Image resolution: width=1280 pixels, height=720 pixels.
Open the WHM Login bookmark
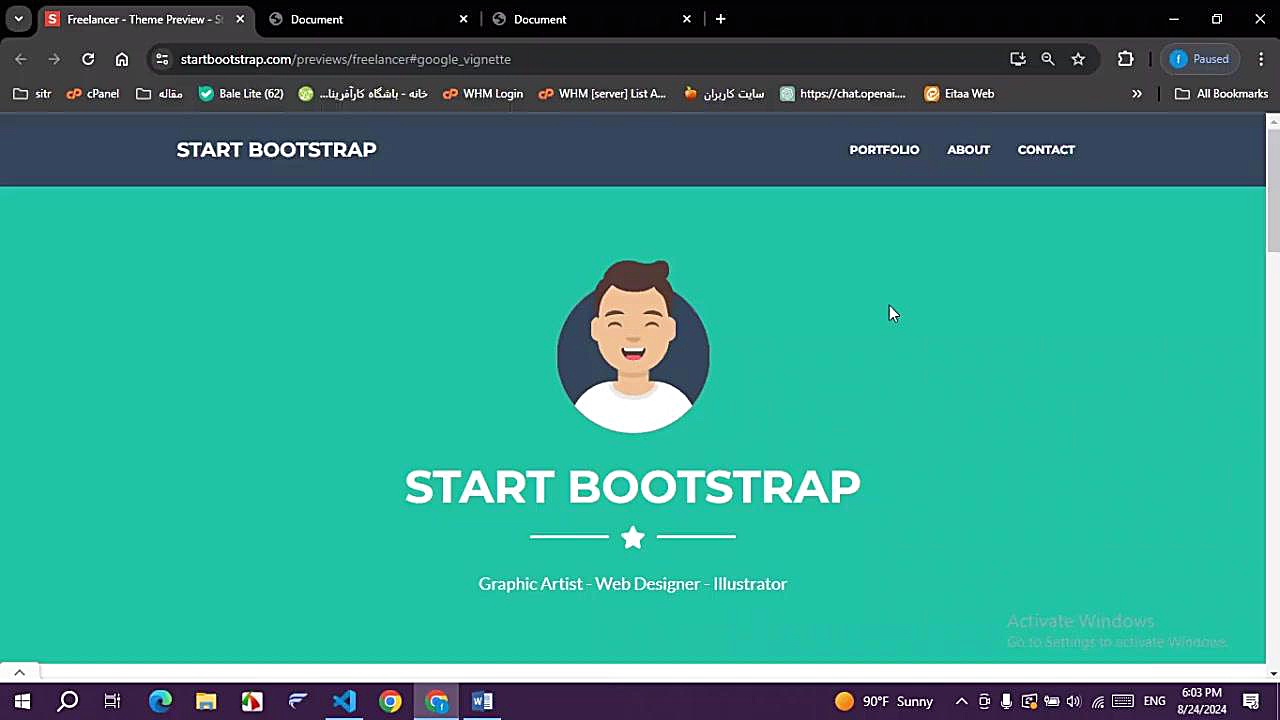coord(483,93)
